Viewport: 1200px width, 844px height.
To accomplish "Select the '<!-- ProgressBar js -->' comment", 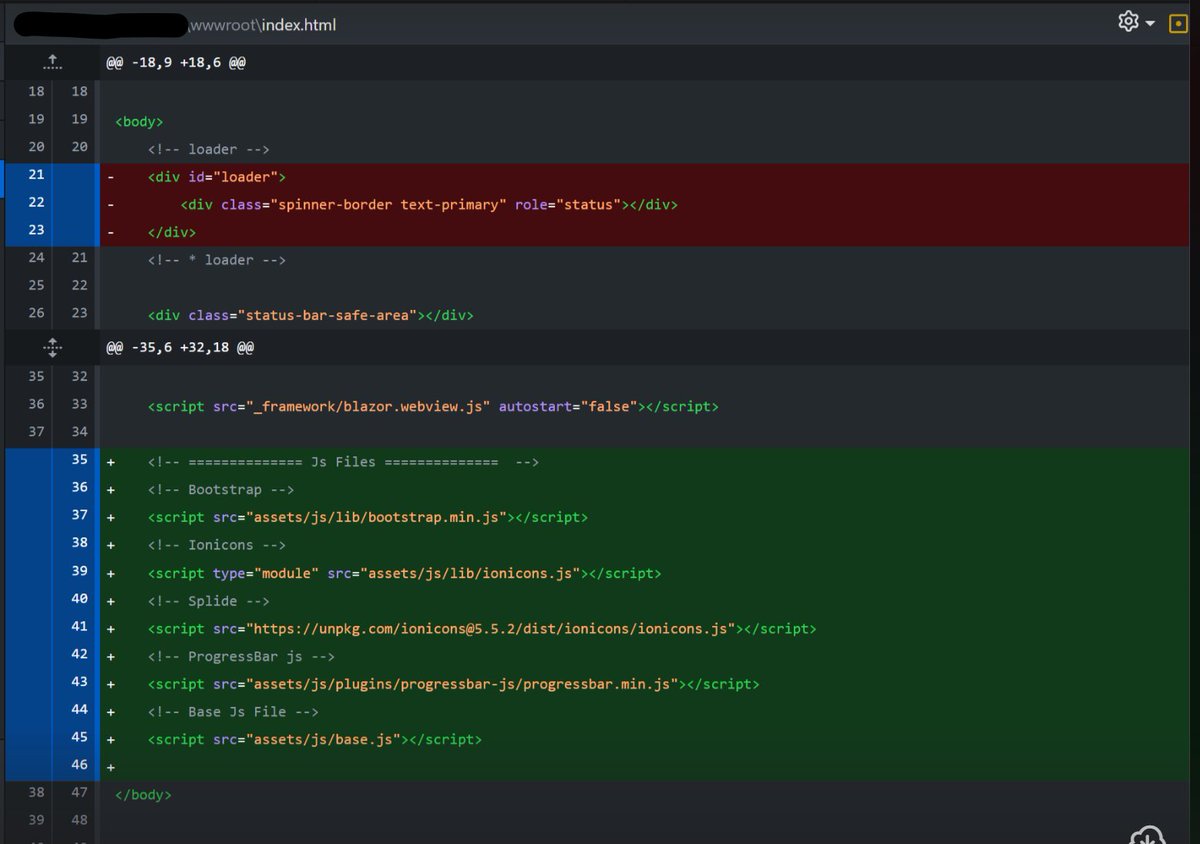I will click(x=242, y=657).
